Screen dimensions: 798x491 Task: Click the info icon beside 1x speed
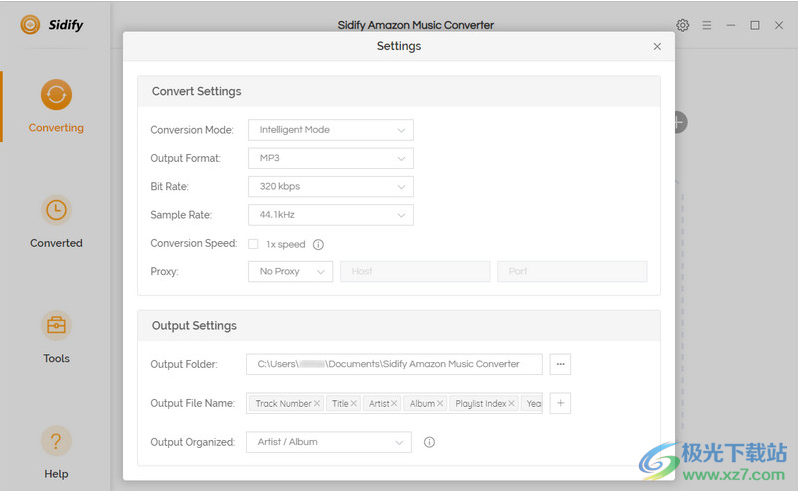coord(318,244)
